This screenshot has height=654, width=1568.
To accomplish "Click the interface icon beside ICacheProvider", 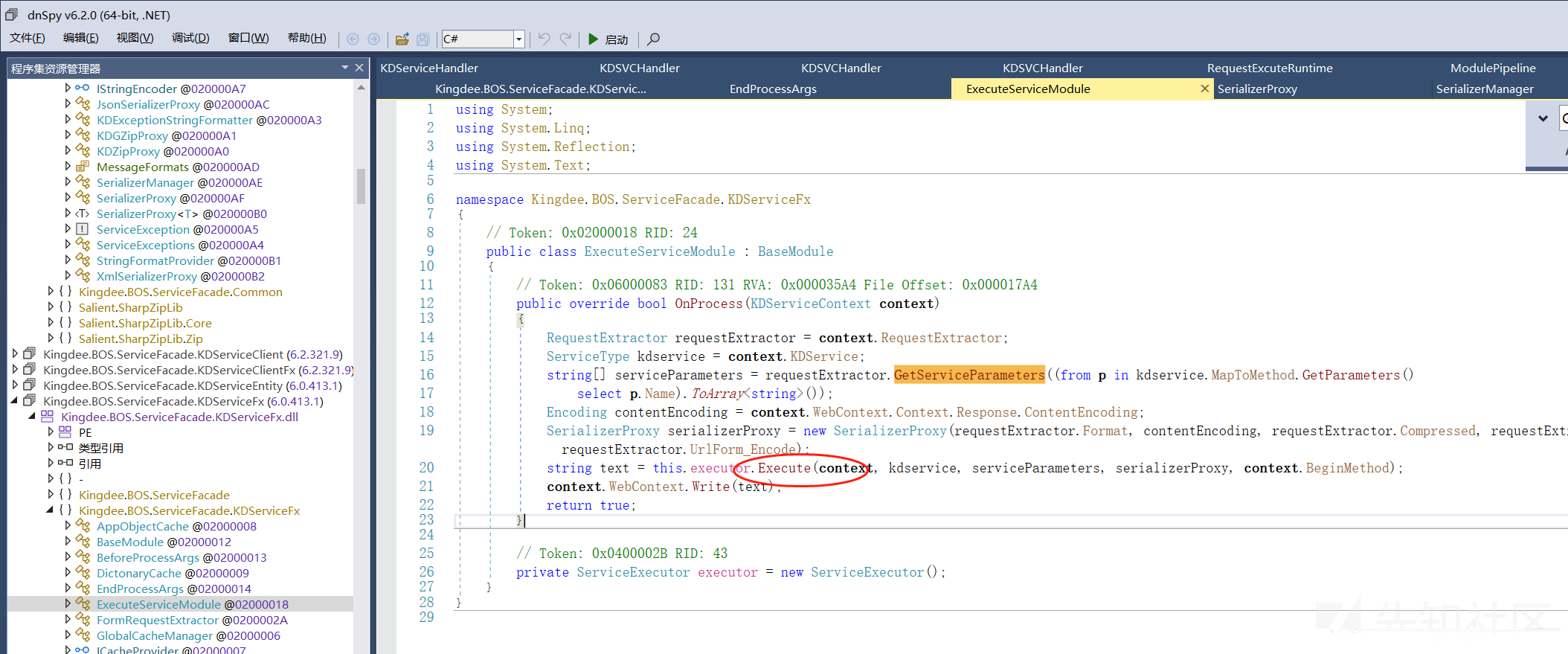I will [x=83, y=650].
